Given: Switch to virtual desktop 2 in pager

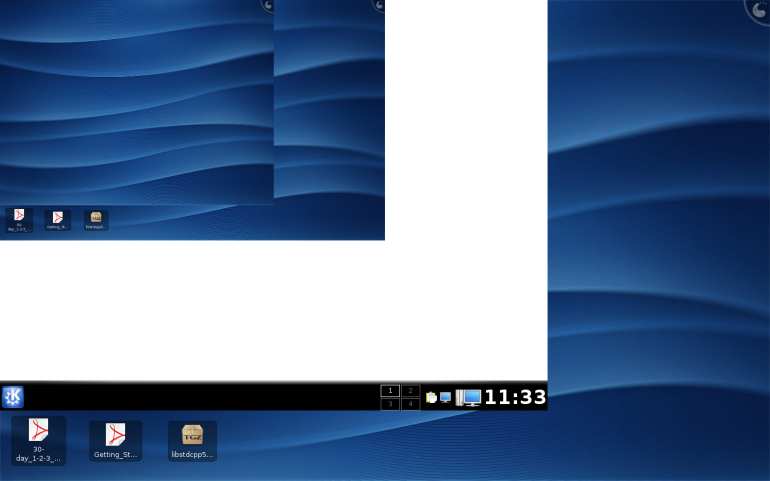Looking at the screenshot, I should (410, 391).
